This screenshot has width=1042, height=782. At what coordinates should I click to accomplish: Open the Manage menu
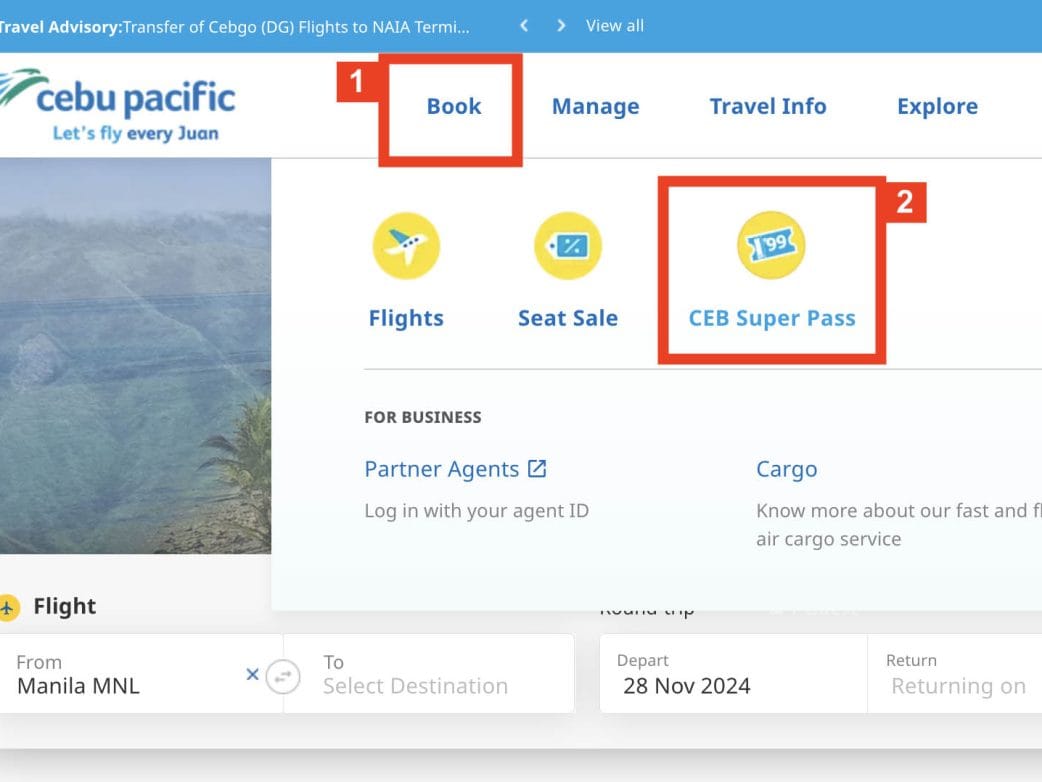(x=595, y=107)
